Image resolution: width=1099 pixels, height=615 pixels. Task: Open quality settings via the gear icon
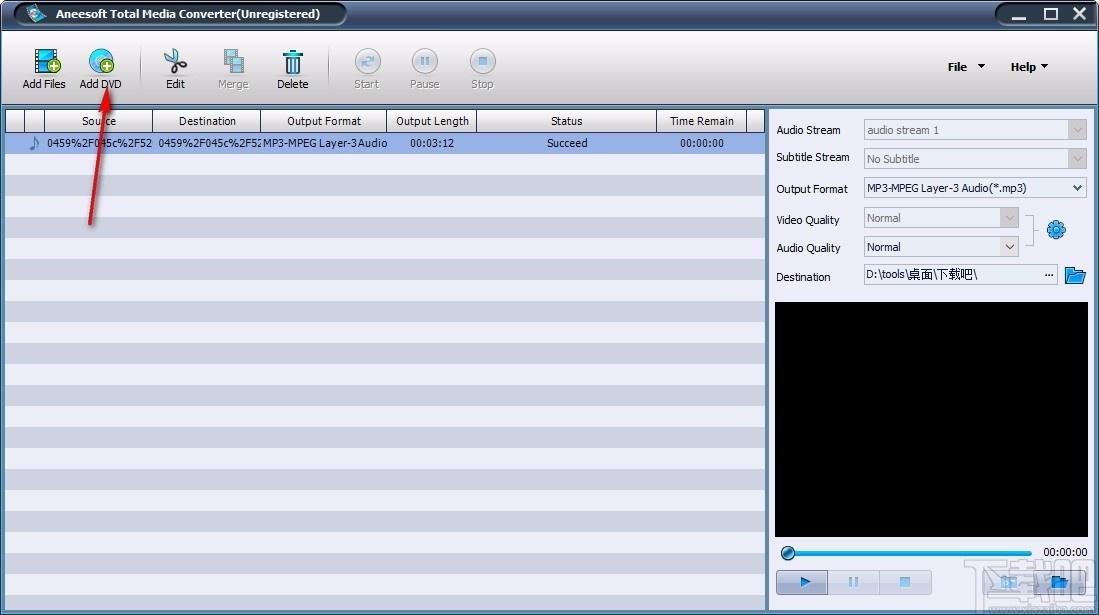pos(1056,229)
